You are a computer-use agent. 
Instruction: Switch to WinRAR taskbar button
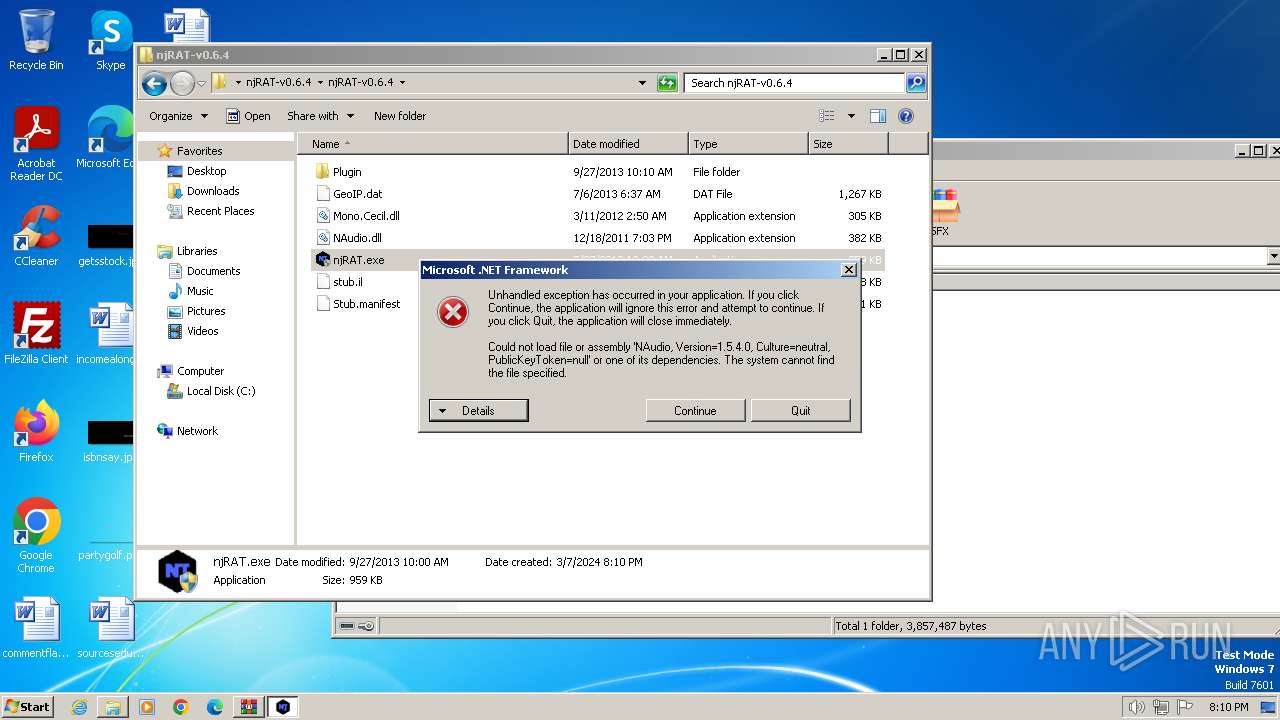(249, 707)
